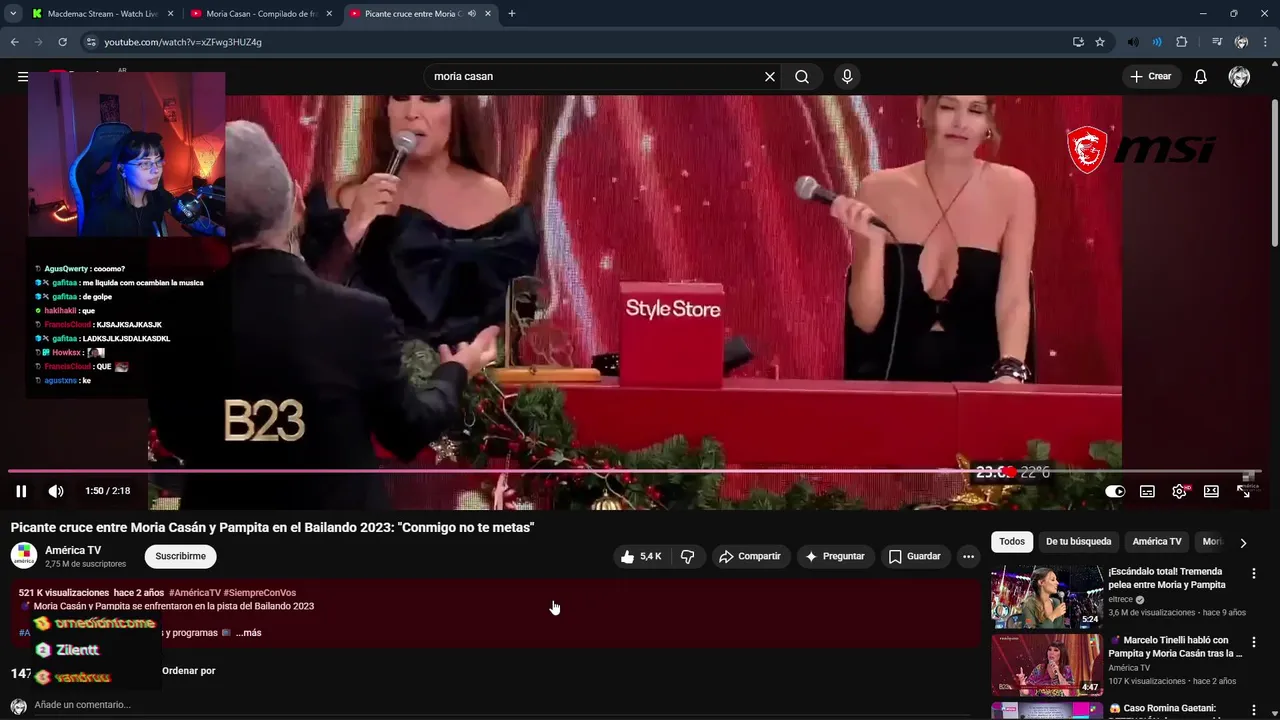Go back to previous page
This screenshot has width=1280, height=720.
14,42
